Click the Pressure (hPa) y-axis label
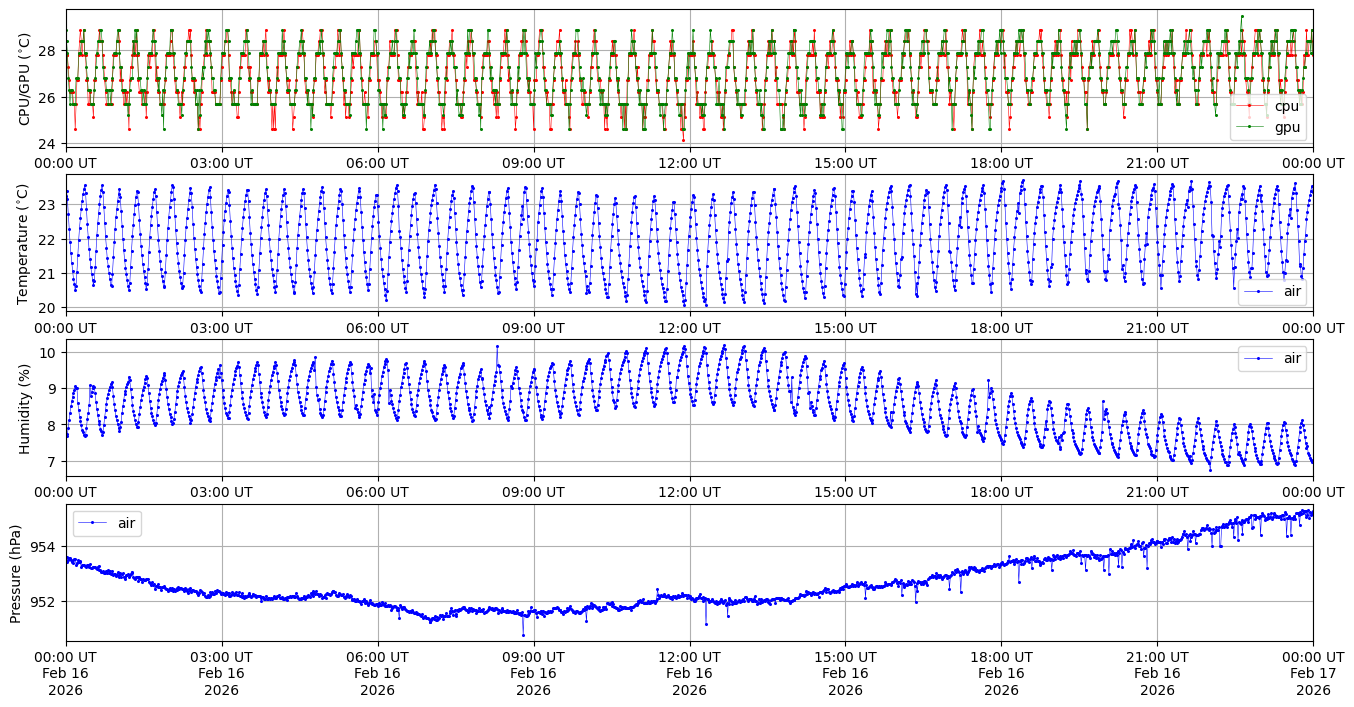Image resolution: width=1354 pixels, height=707 pixels. click(16, 572)
